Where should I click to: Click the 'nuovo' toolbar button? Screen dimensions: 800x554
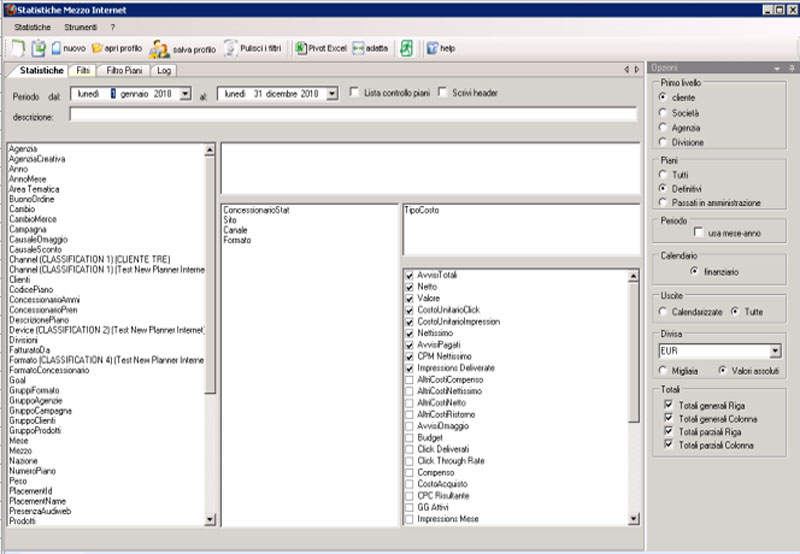coord(68,47)
